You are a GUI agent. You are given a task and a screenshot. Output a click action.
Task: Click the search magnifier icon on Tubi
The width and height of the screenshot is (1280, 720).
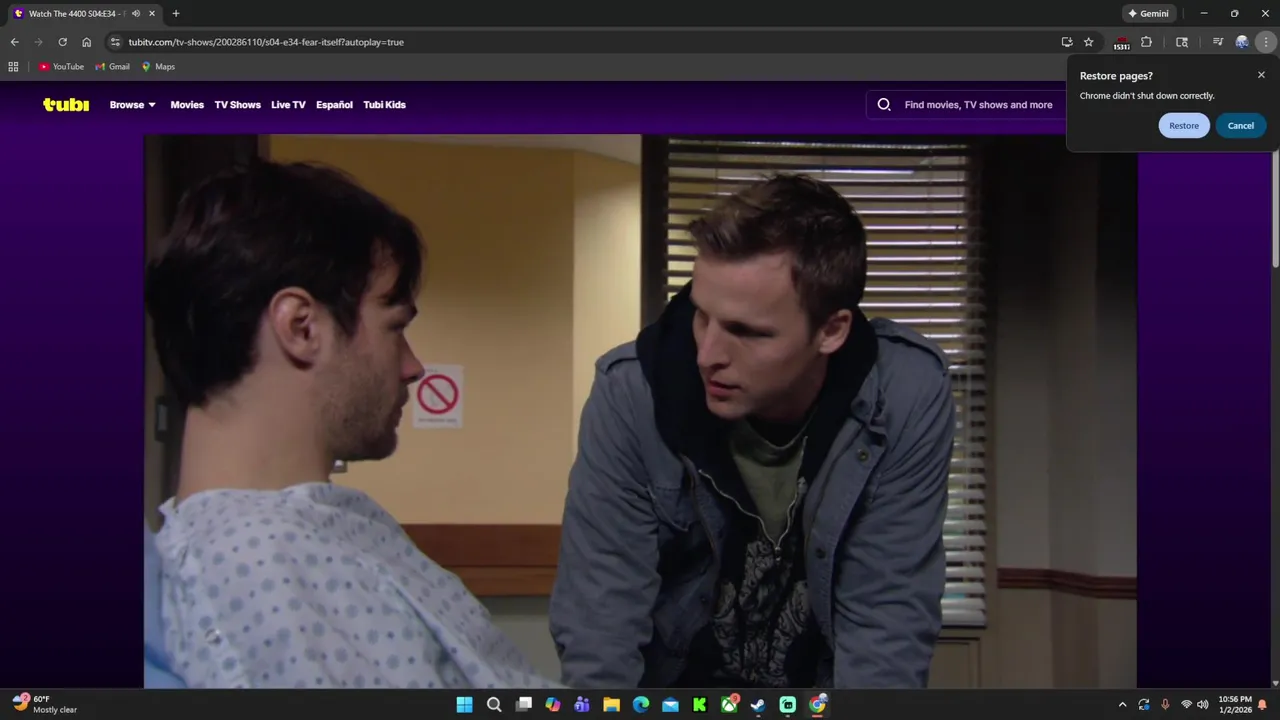pyautogui.click(x=884, y=104)
